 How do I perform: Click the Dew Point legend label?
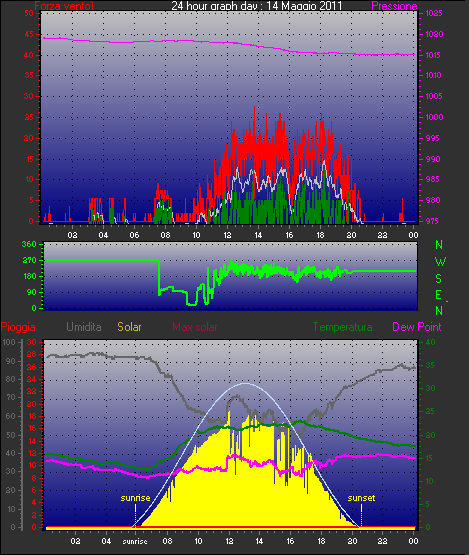(x=417, y=327)
